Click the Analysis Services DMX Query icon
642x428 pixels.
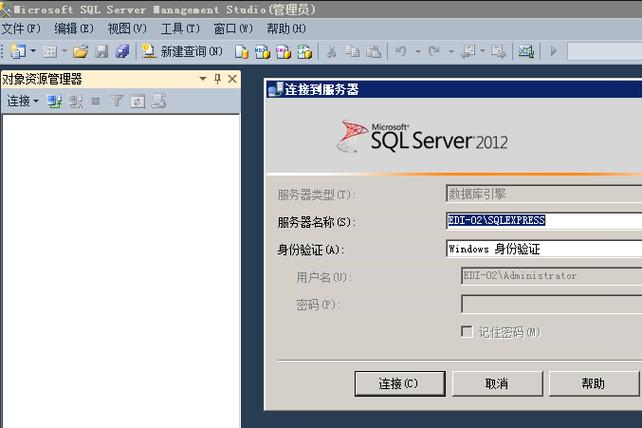pos(283,52)
